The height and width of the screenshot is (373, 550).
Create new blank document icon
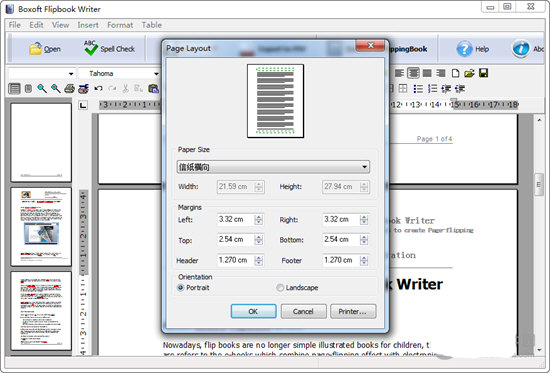tap(455, 73)
